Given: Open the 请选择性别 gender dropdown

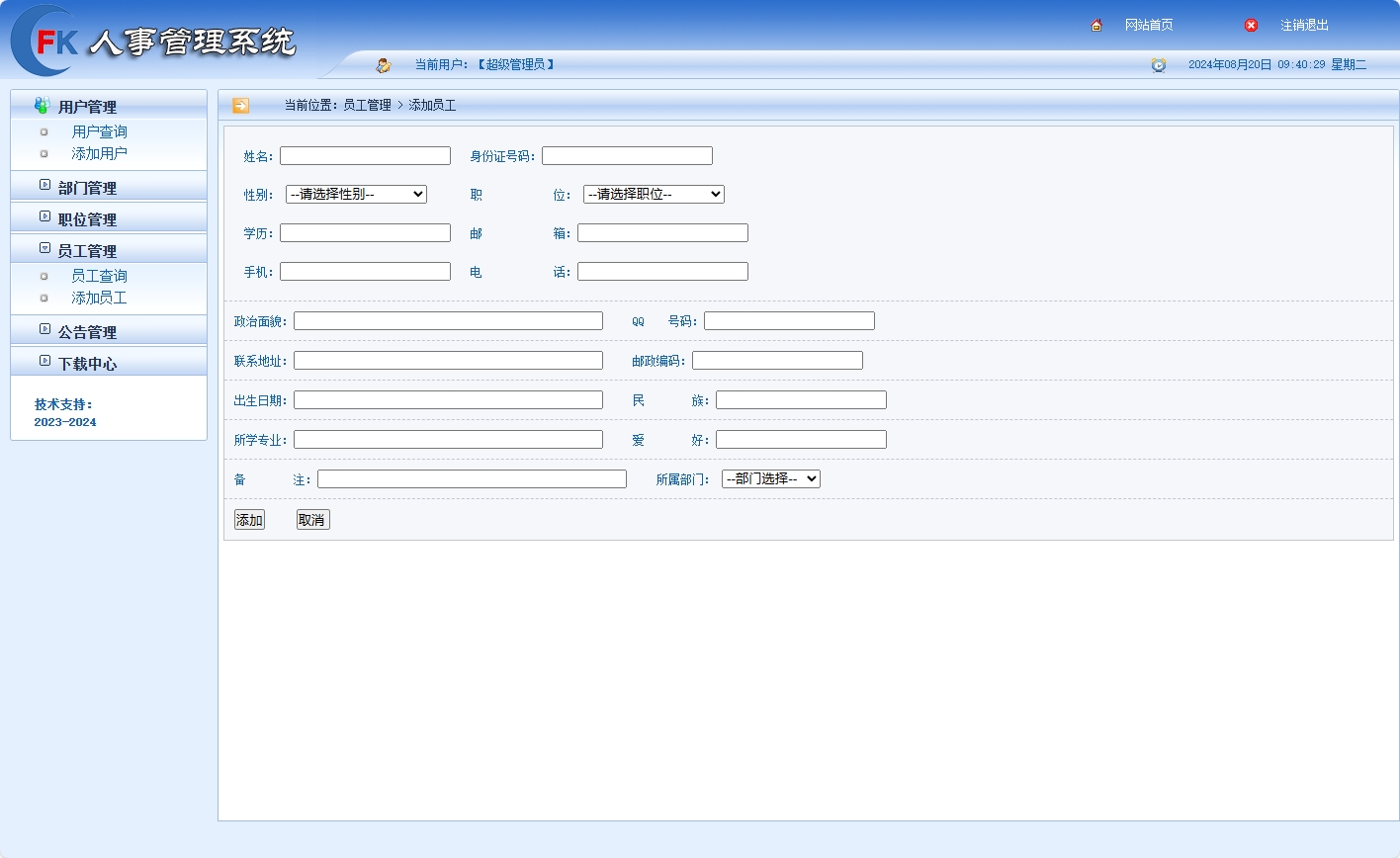Looking at the screenshot, I should point(356,195).
